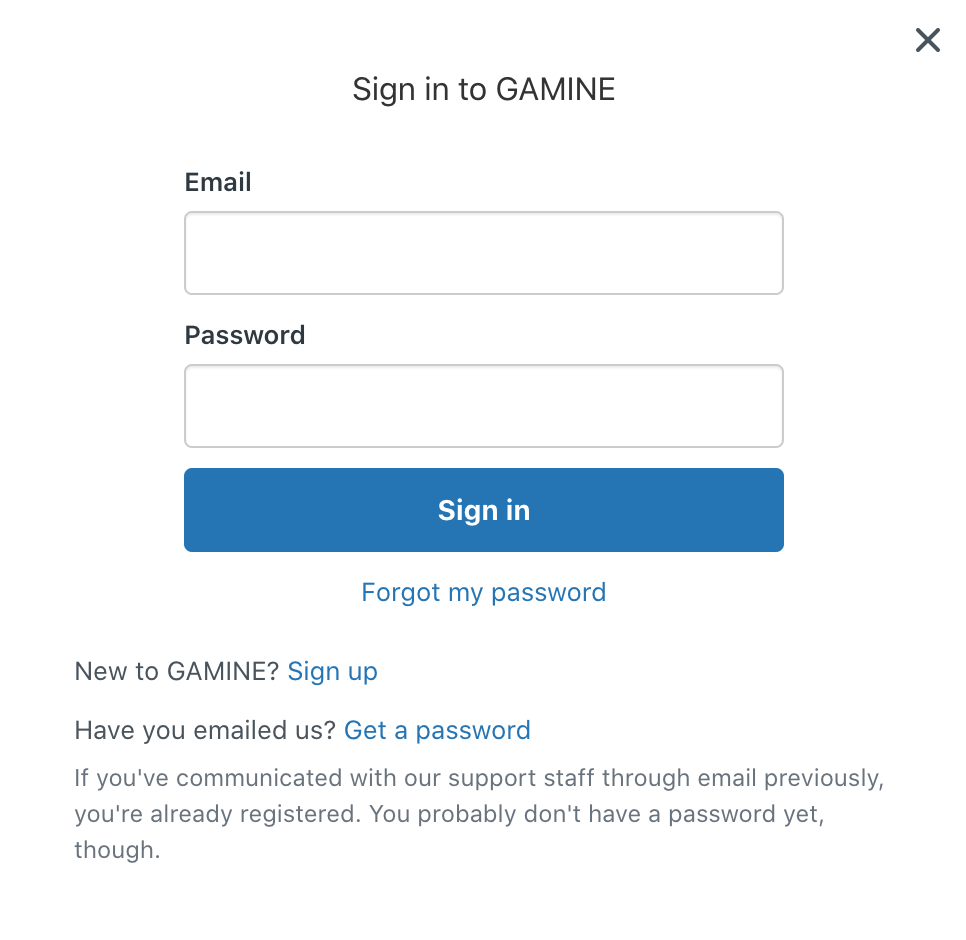Select the text box under Email
The image size is (966, 940).
coord(483,253)
